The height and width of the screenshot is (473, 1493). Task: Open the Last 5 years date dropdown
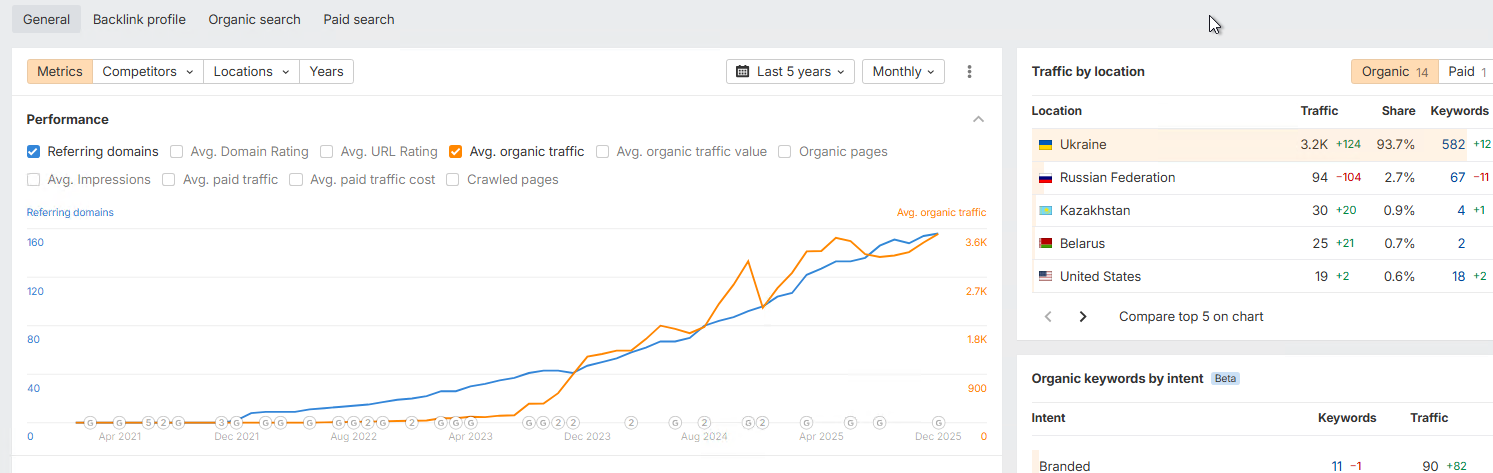click(790, 72)
